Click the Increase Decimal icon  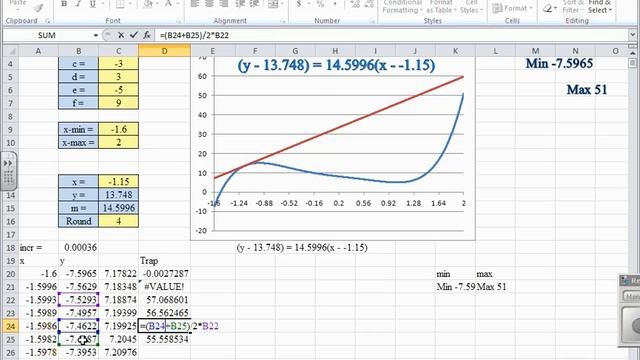click(355, 4)
